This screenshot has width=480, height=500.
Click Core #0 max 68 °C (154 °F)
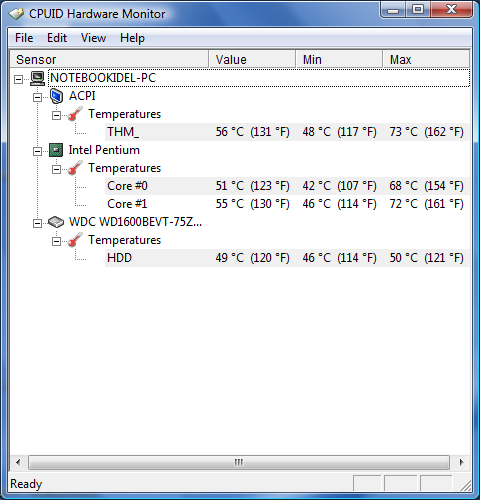click(x=426, y=186)
